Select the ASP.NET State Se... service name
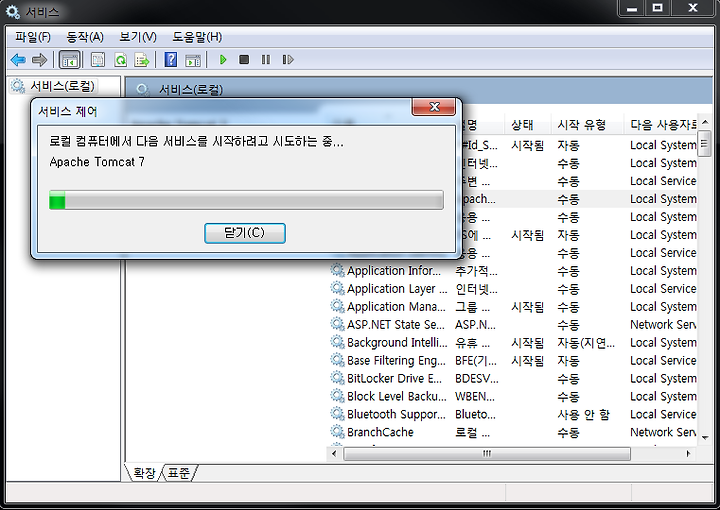Image resolution: width=720 pixels, height=510 pixels. 395,324
